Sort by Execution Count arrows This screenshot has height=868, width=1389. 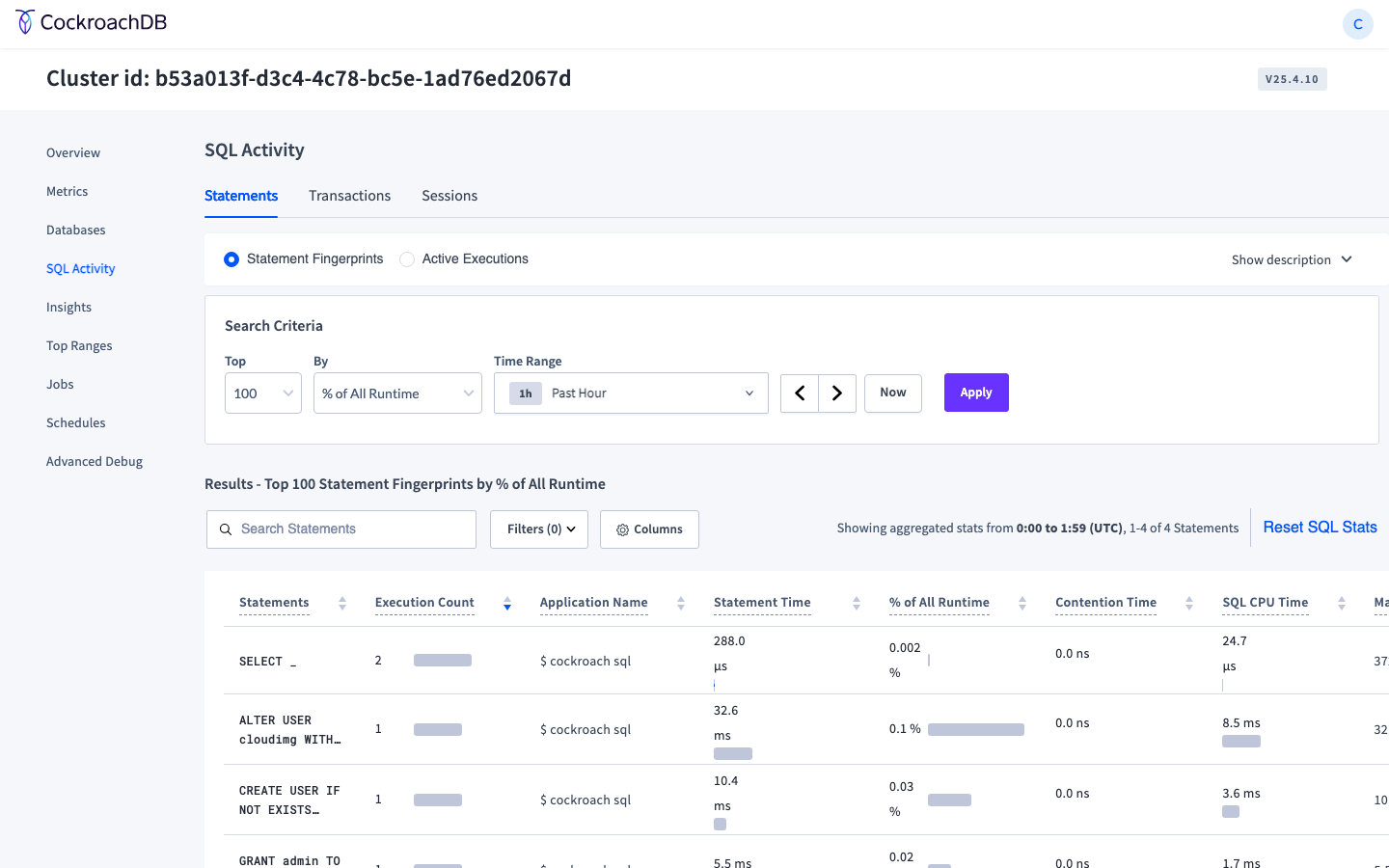[507, 603]
